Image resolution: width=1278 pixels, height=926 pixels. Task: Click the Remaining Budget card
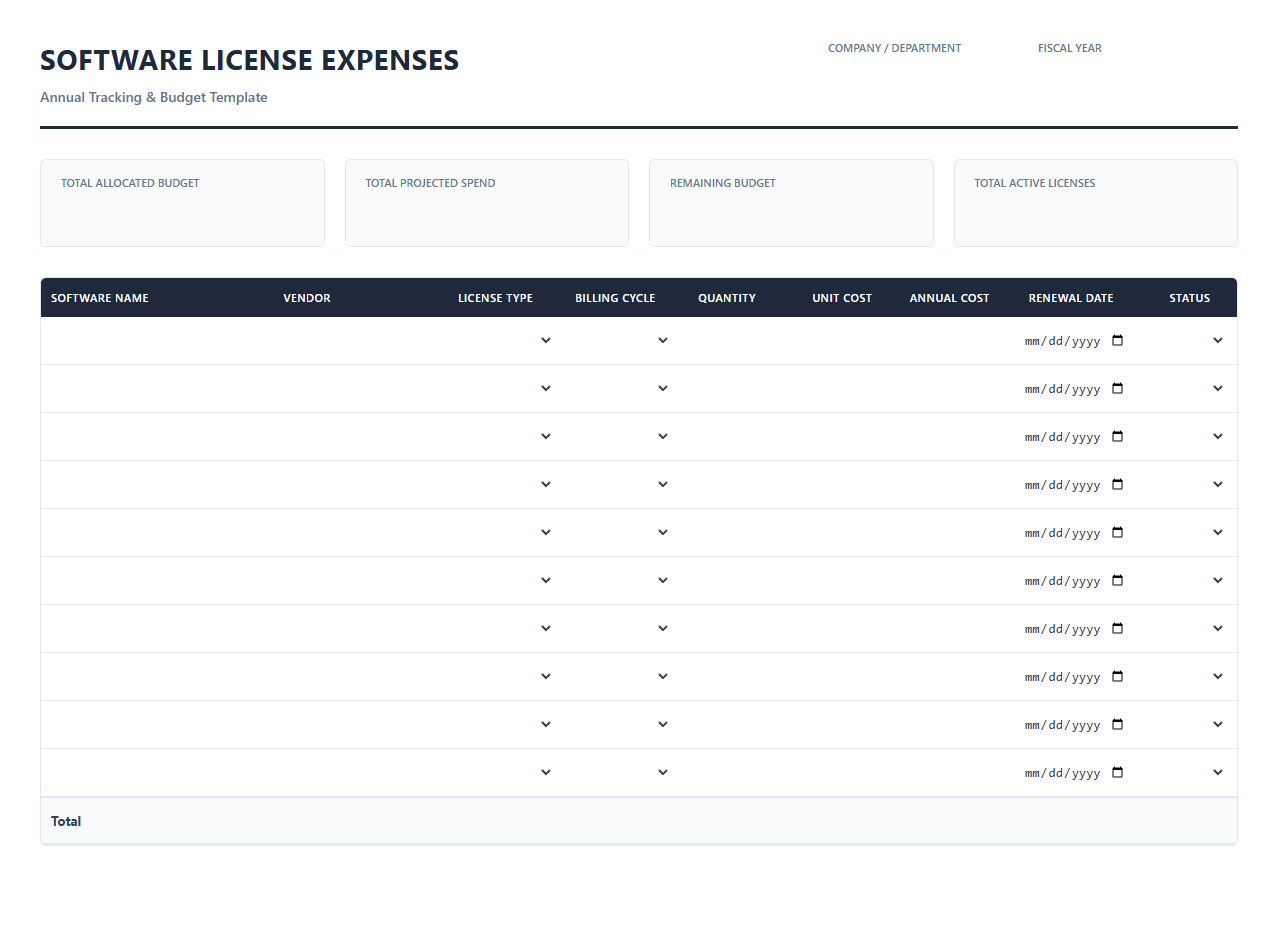791,203
